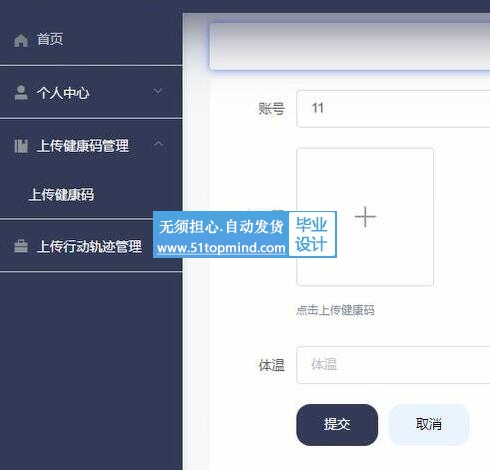Click the home icon beside 首页
490x470 pixels.
coord(21,40)
